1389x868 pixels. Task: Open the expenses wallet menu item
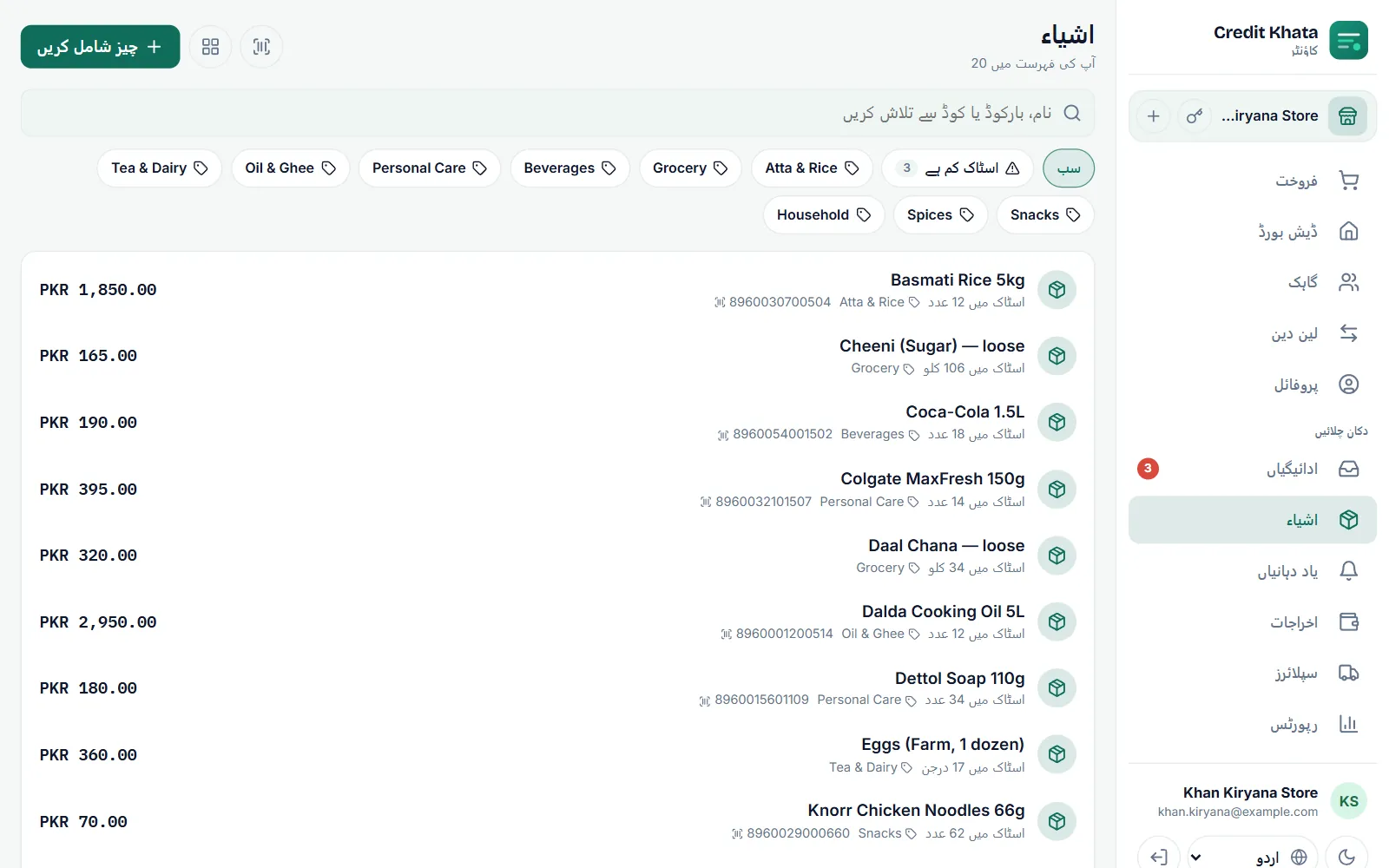click(x=1253, y=622)
